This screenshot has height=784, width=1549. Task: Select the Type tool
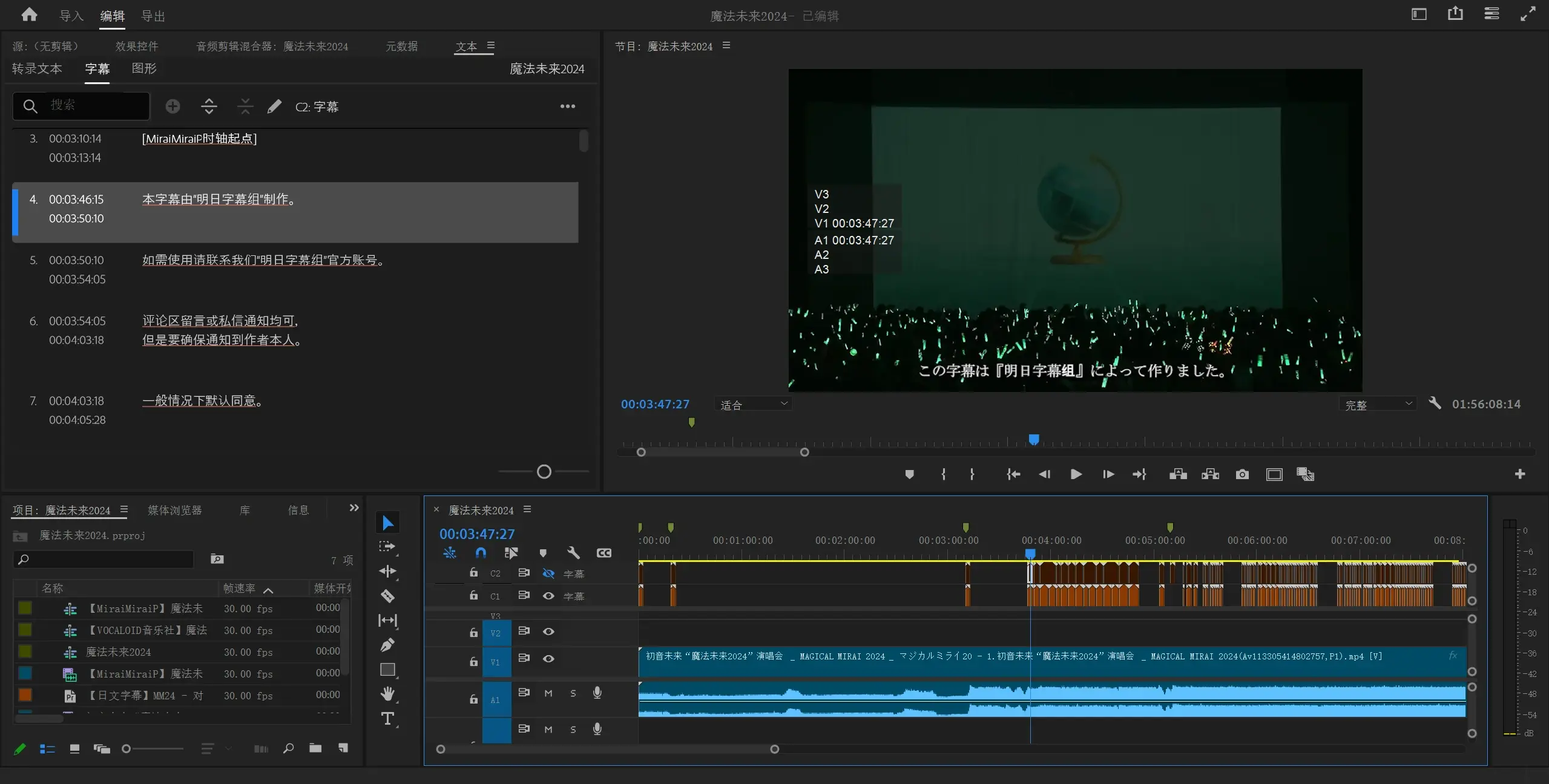tap(387, 719)
